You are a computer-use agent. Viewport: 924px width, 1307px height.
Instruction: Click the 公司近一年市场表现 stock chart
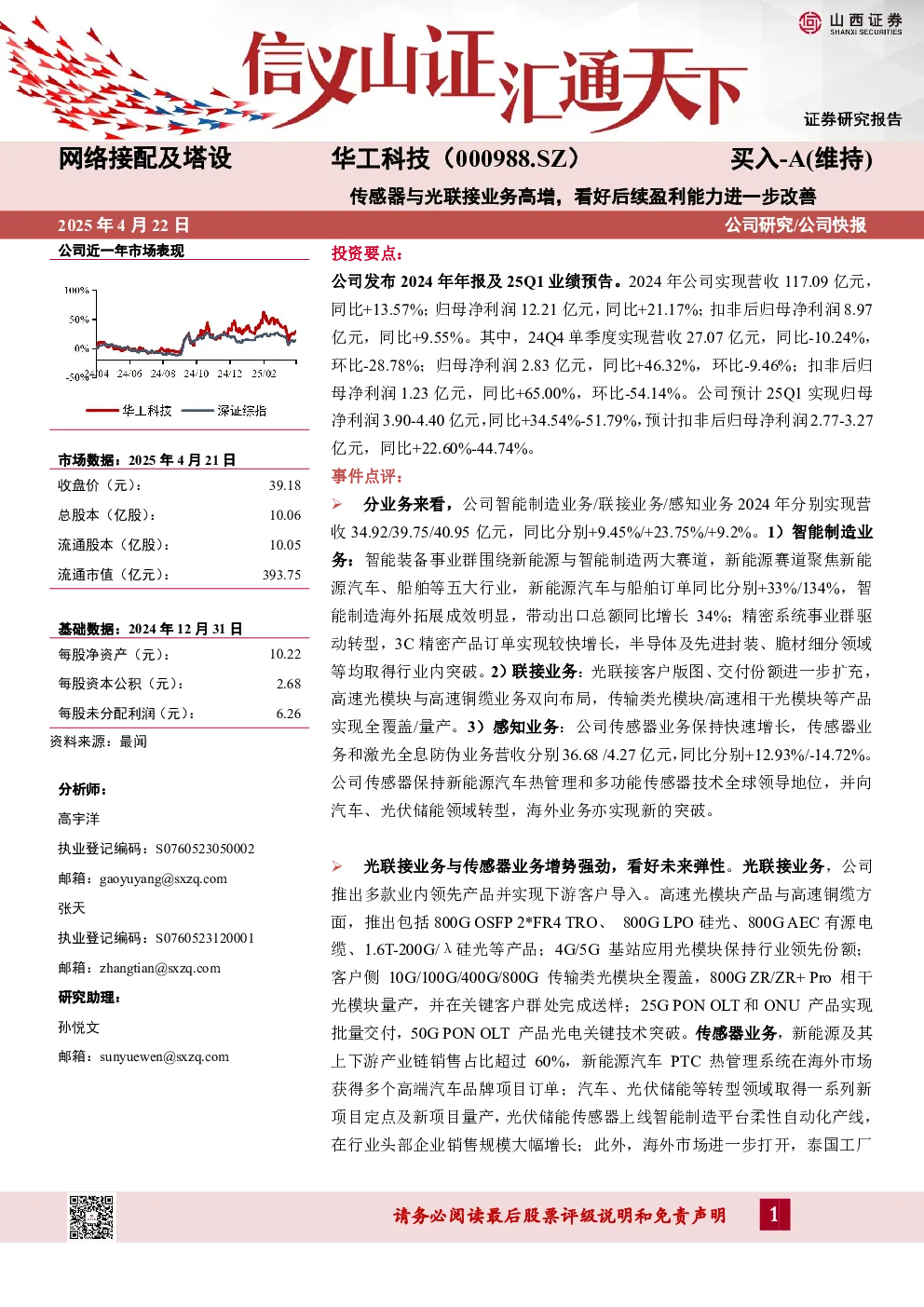[180, 349]
